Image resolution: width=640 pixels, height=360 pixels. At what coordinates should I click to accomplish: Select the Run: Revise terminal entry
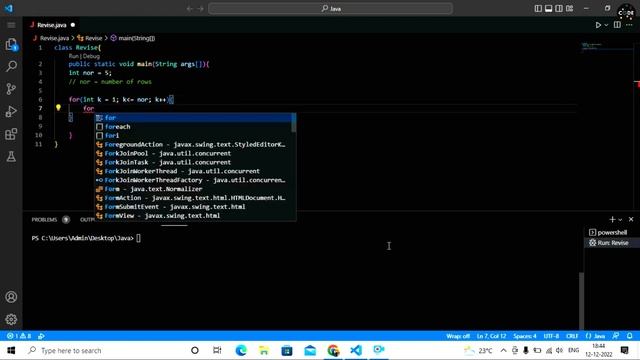(612, 243)
